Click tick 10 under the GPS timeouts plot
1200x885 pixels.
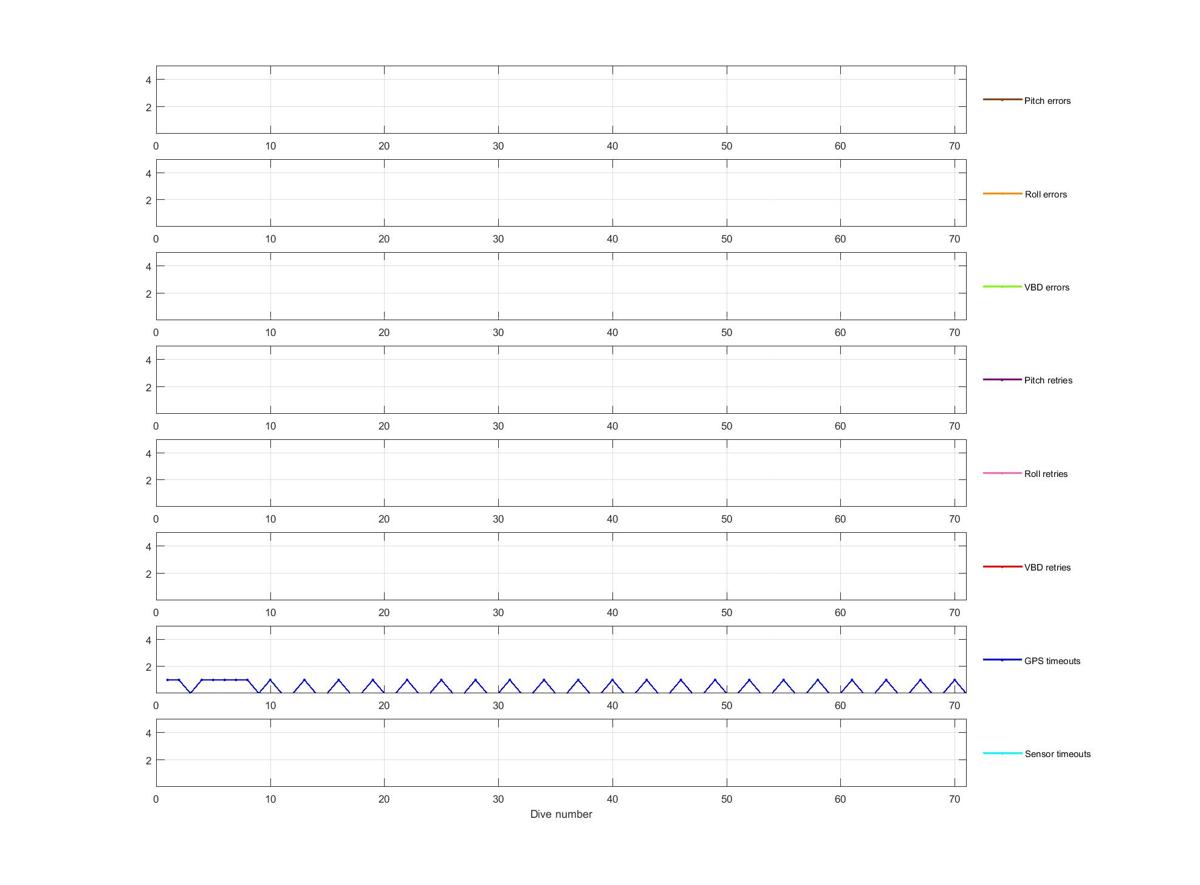(270, 706)
